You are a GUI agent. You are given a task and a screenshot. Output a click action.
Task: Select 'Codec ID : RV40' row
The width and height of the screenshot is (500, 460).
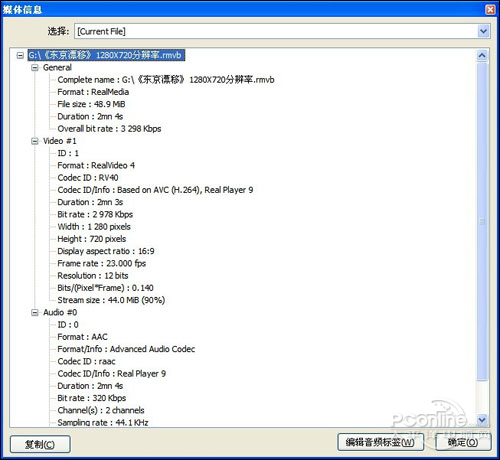tap(88, 178)
